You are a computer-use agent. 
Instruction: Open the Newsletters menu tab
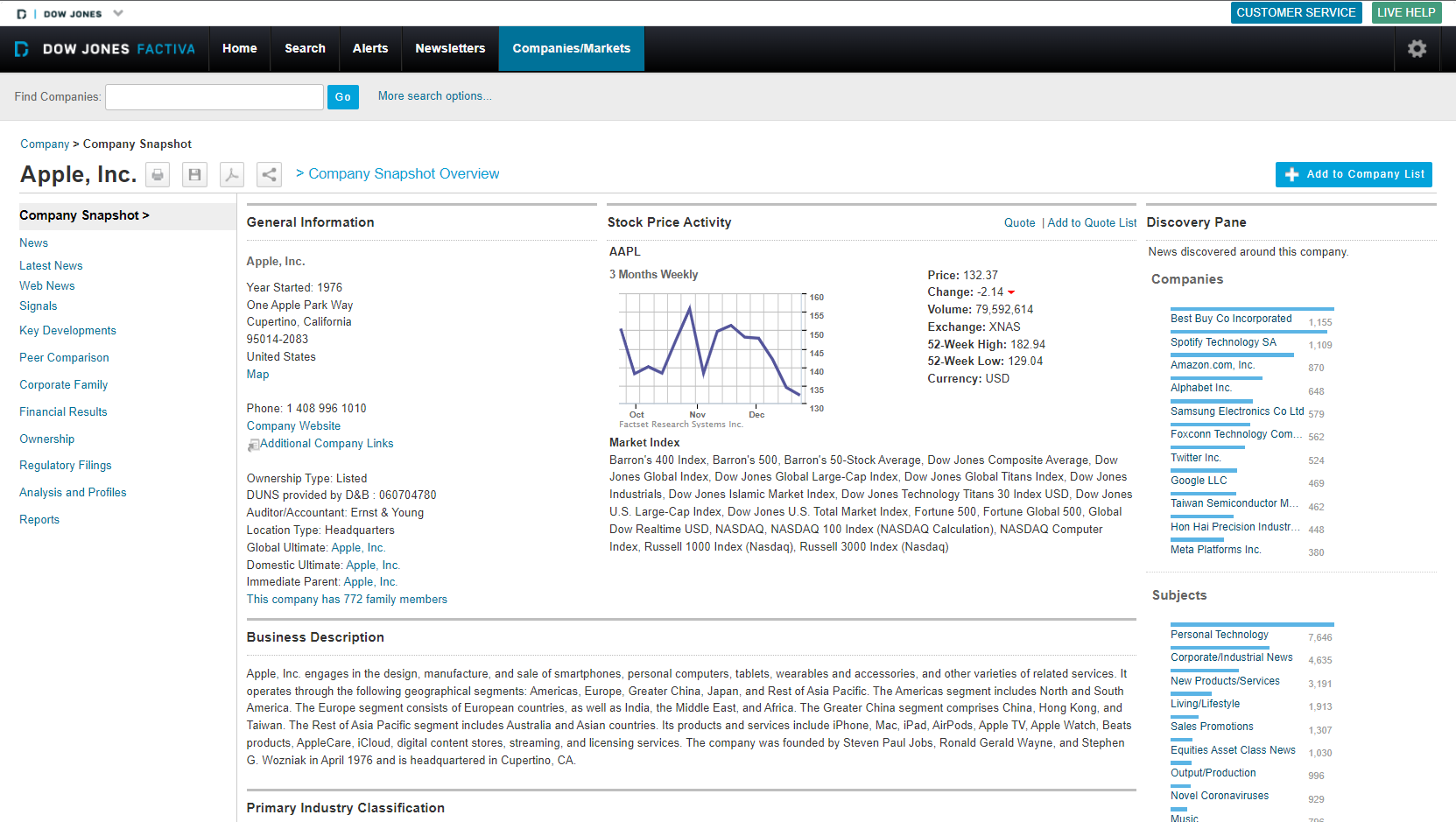click(x=450, y=49)
